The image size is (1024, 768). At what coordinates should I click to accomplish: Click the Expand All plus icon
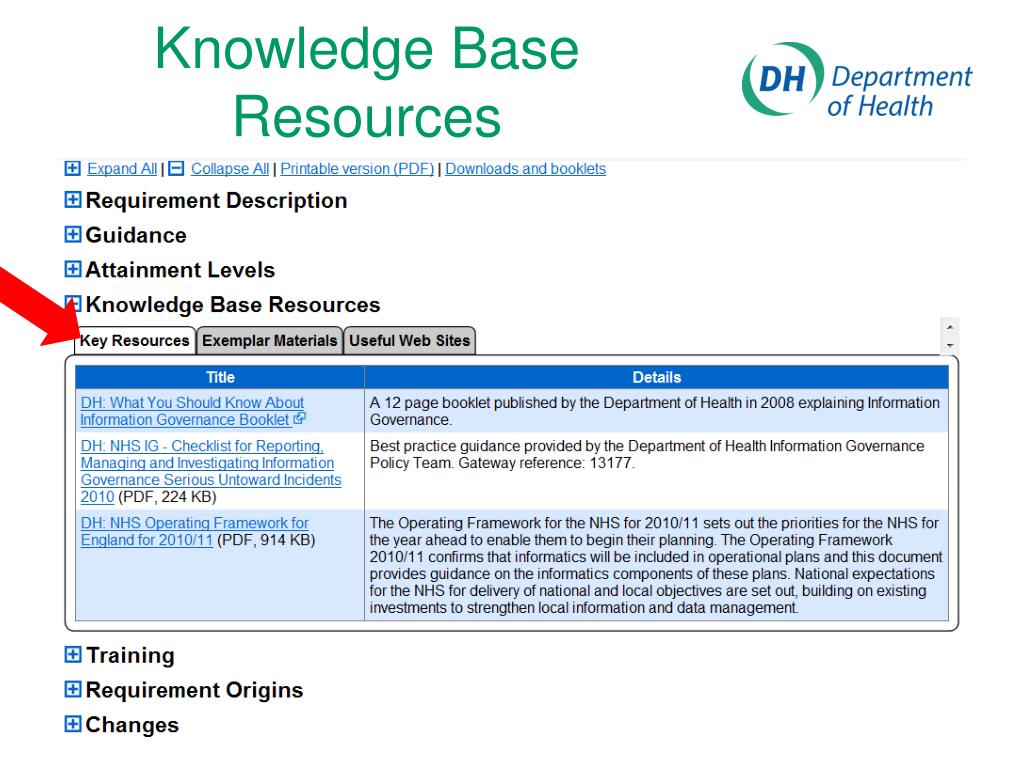[72, 168]
